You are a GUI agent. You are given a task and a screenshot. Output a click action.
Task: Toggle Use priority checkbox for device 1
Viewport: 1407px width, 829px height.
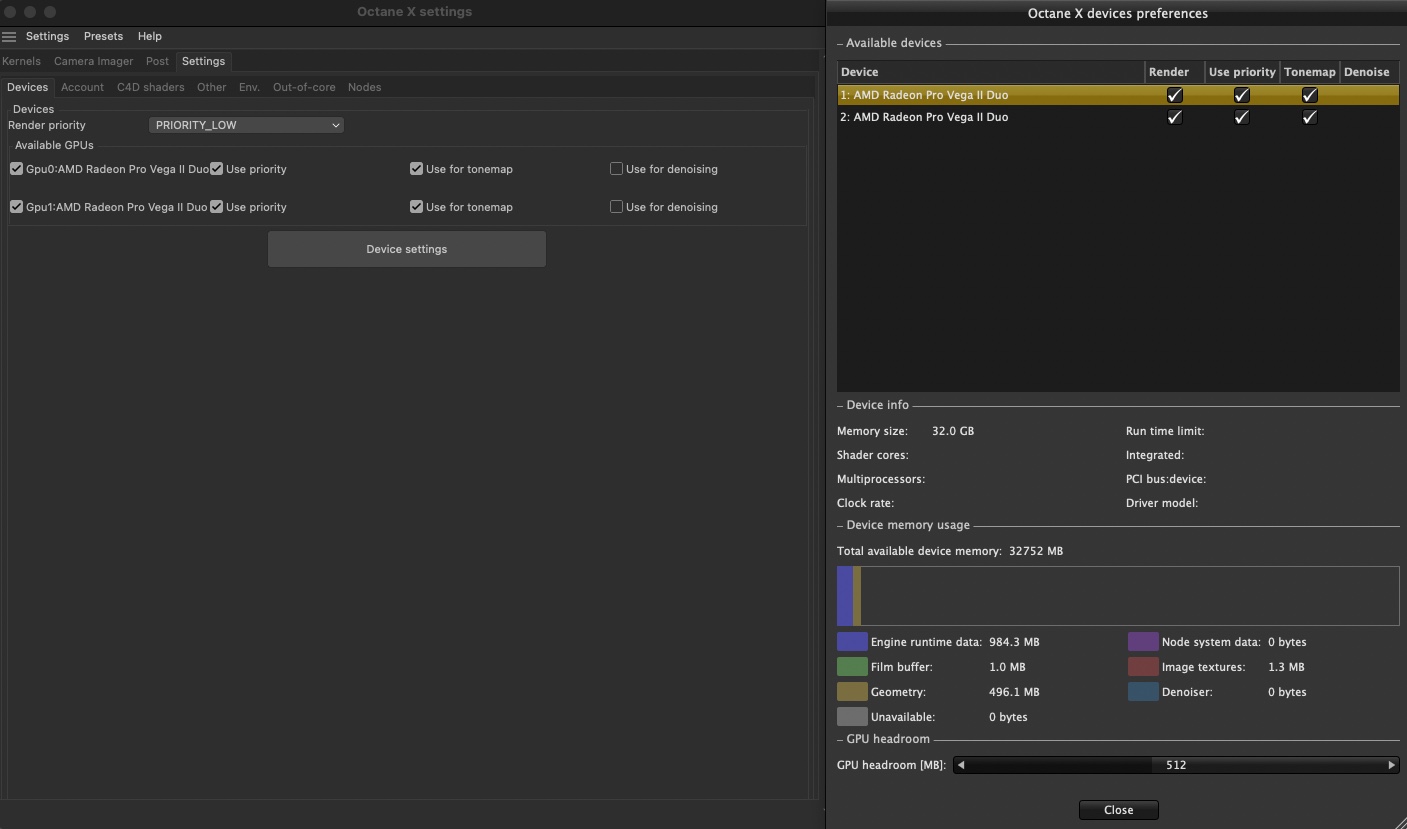1242,95
